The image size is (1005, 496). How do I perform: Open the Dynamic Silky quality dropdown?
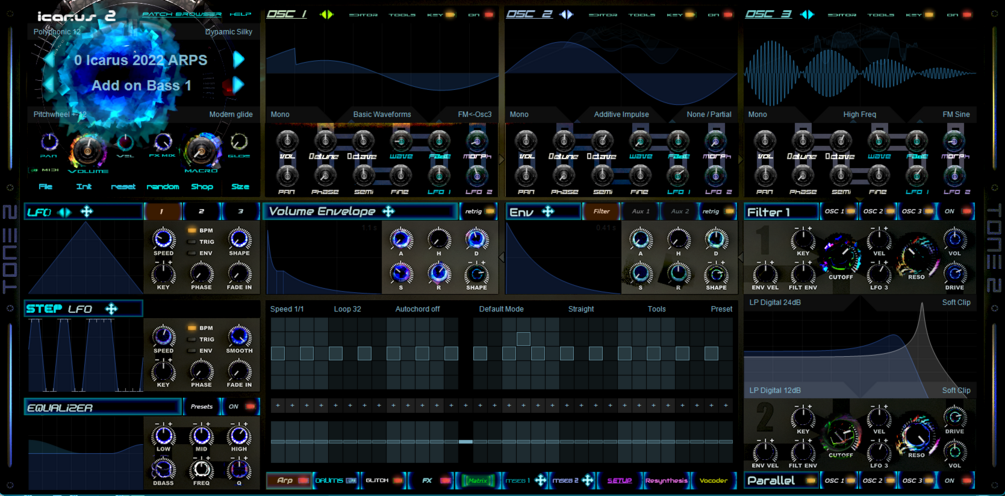(229, 31)
